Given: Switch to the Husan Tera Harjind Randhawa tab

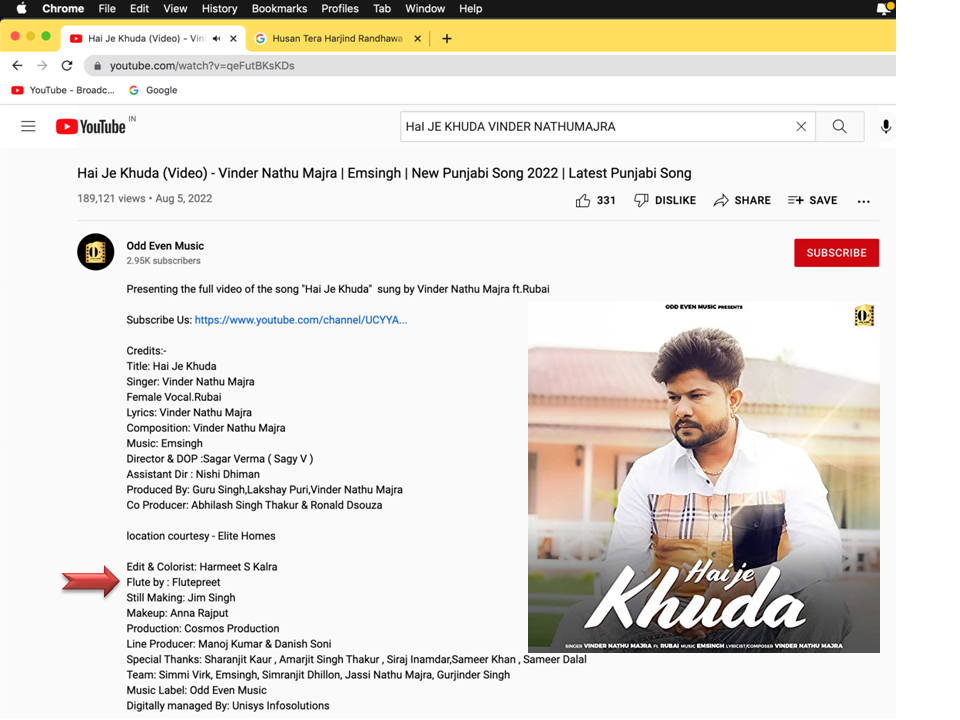Looking at the screenshot, I should click(335, 39).
